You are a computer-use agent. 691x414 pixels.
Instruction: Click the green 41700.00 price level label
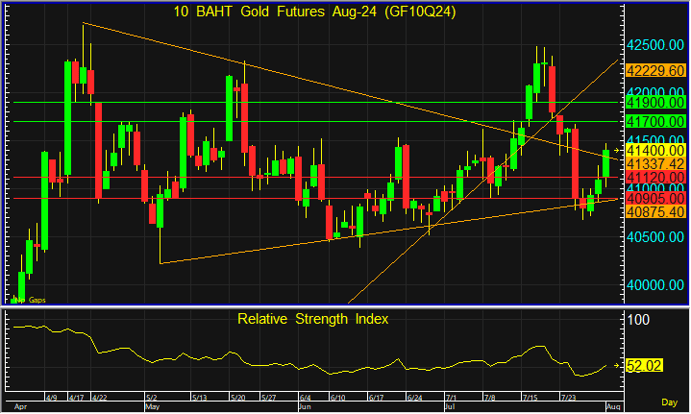[654, 121]
